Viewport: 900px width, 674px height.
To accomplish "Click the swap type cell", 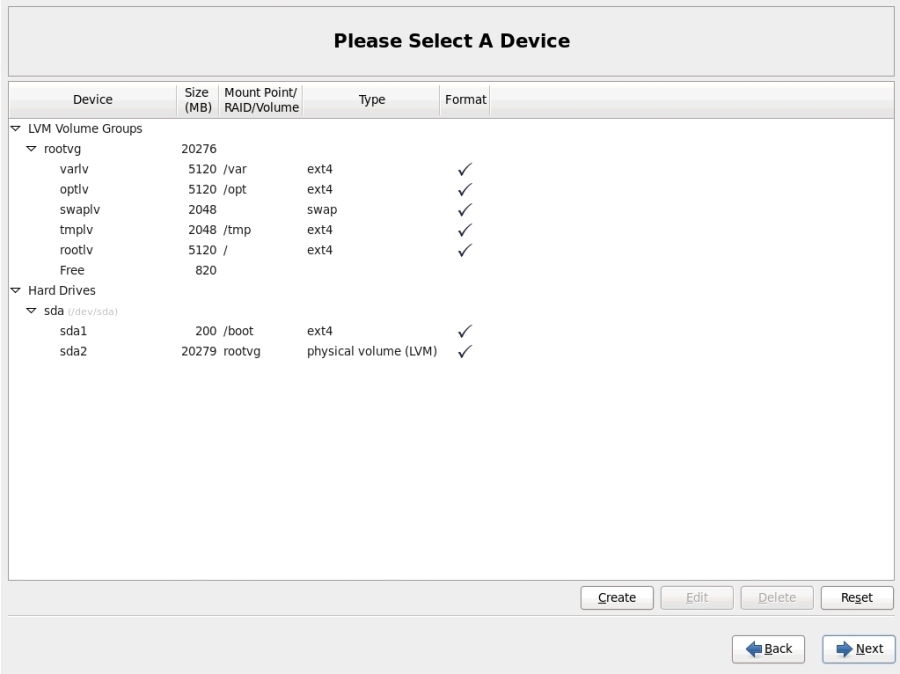I will click(322, 210).
